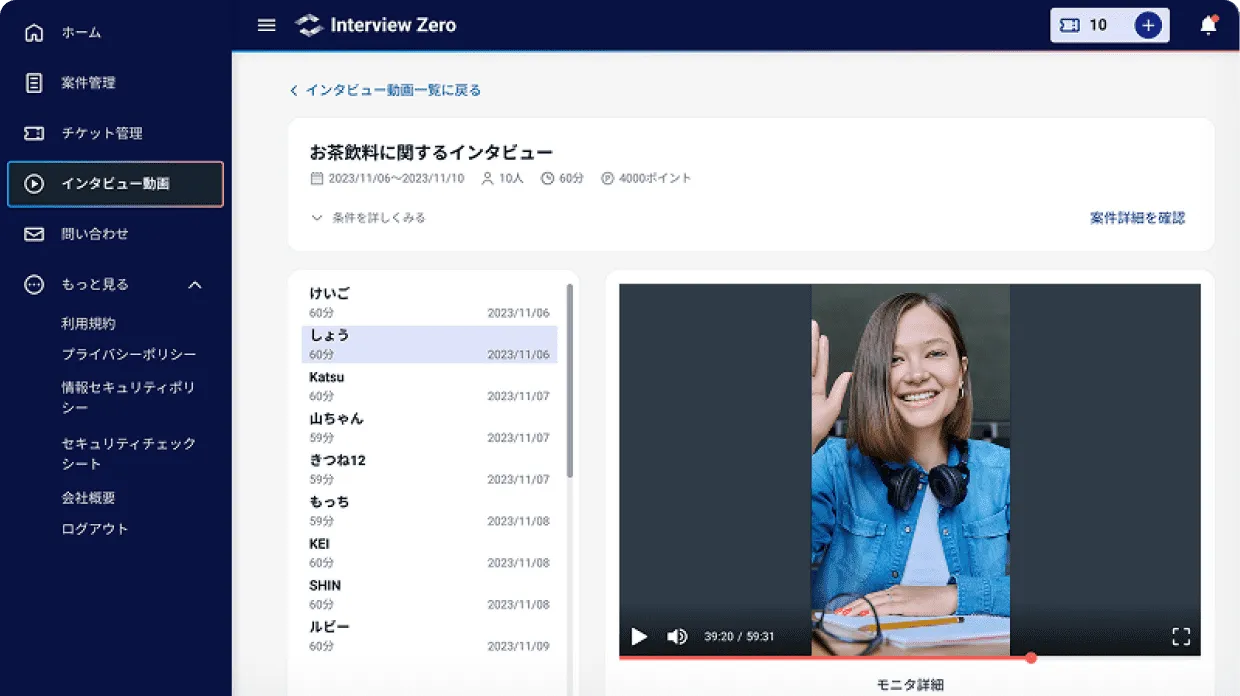
Task: Click the Interview Zero logo
Action: pos(375,25)
